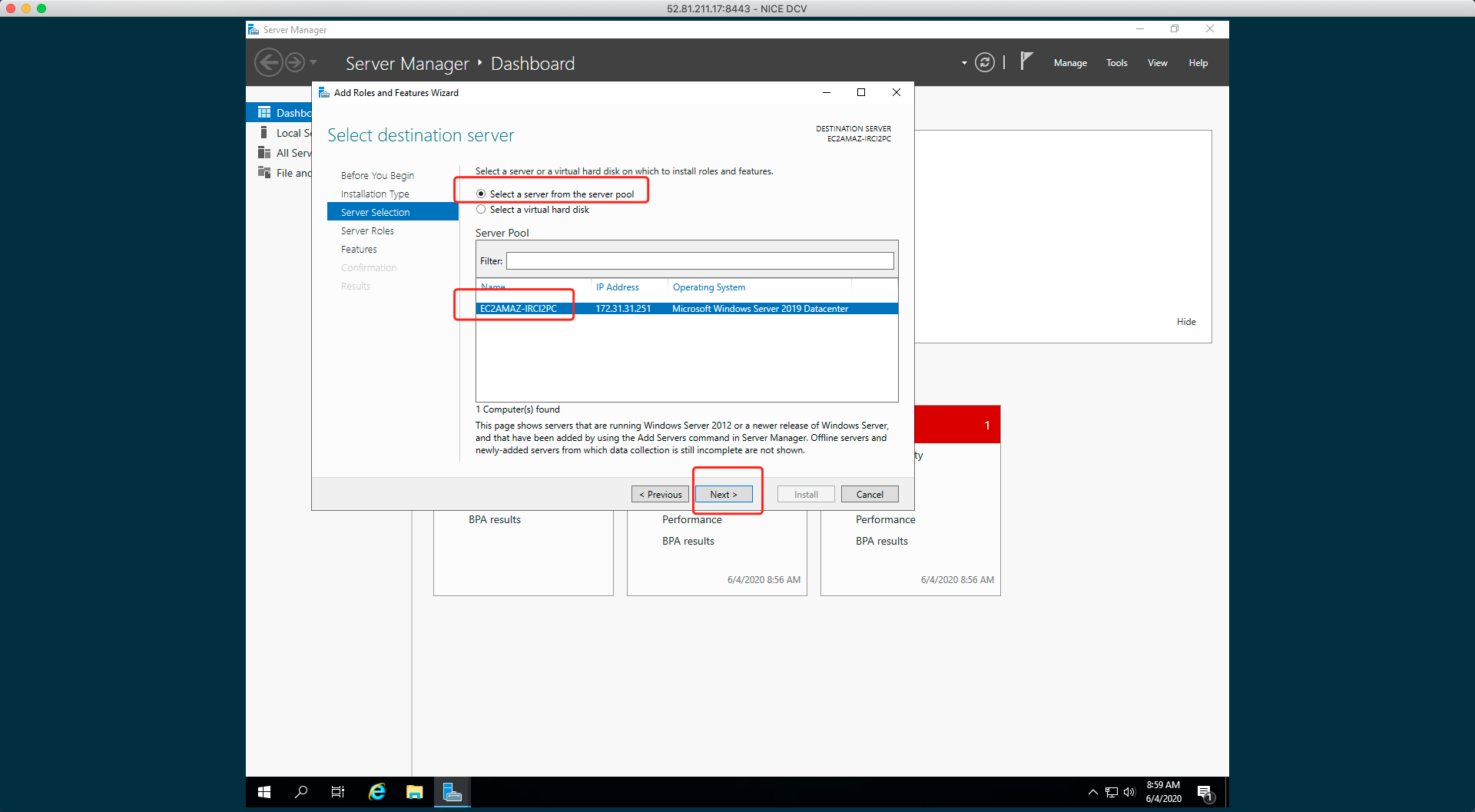Click the < Previous button

pyautogui.click(x=660, y=494)
